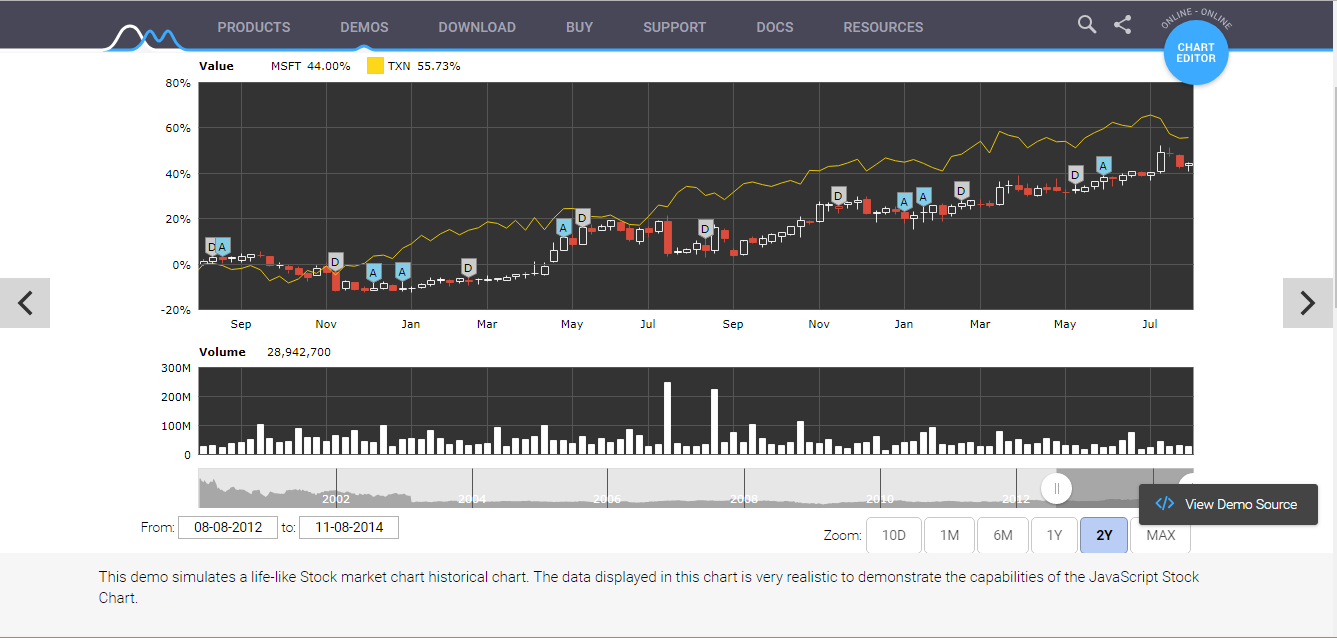Go to next demo with right arrow
The height and width of the screenshot is (638, 1337).
pyautogui.click(x=1307, y=303)
